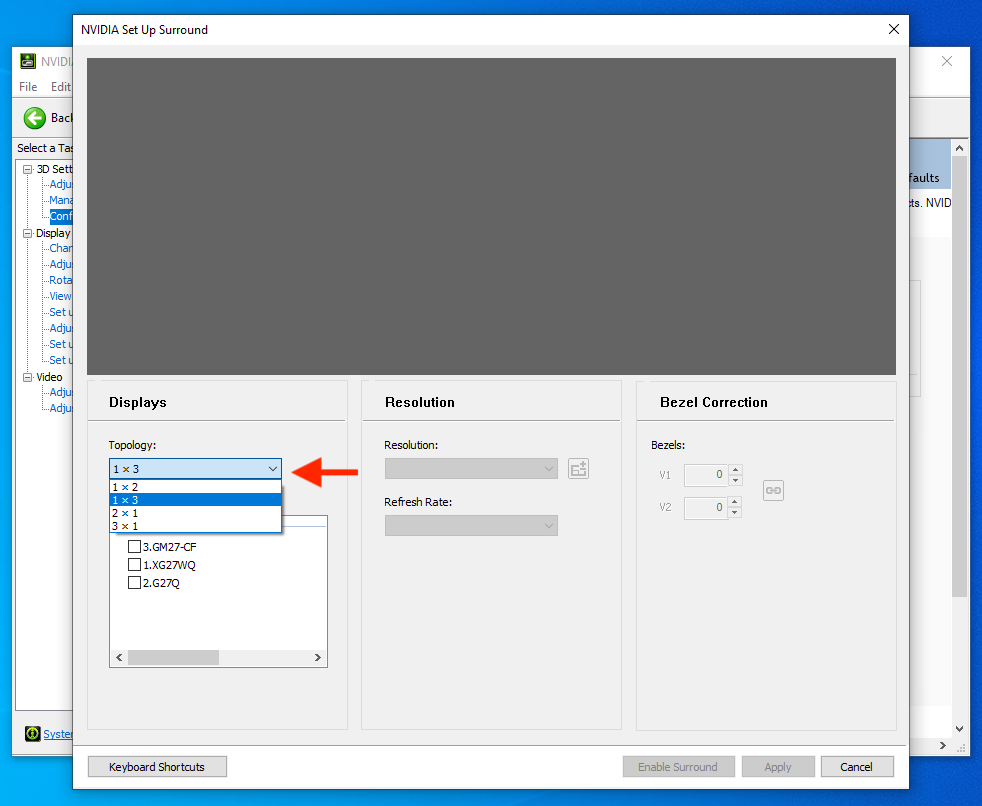Select the Mana item under 3D Settings
The image size is (982, 806).
pos(61,200)
